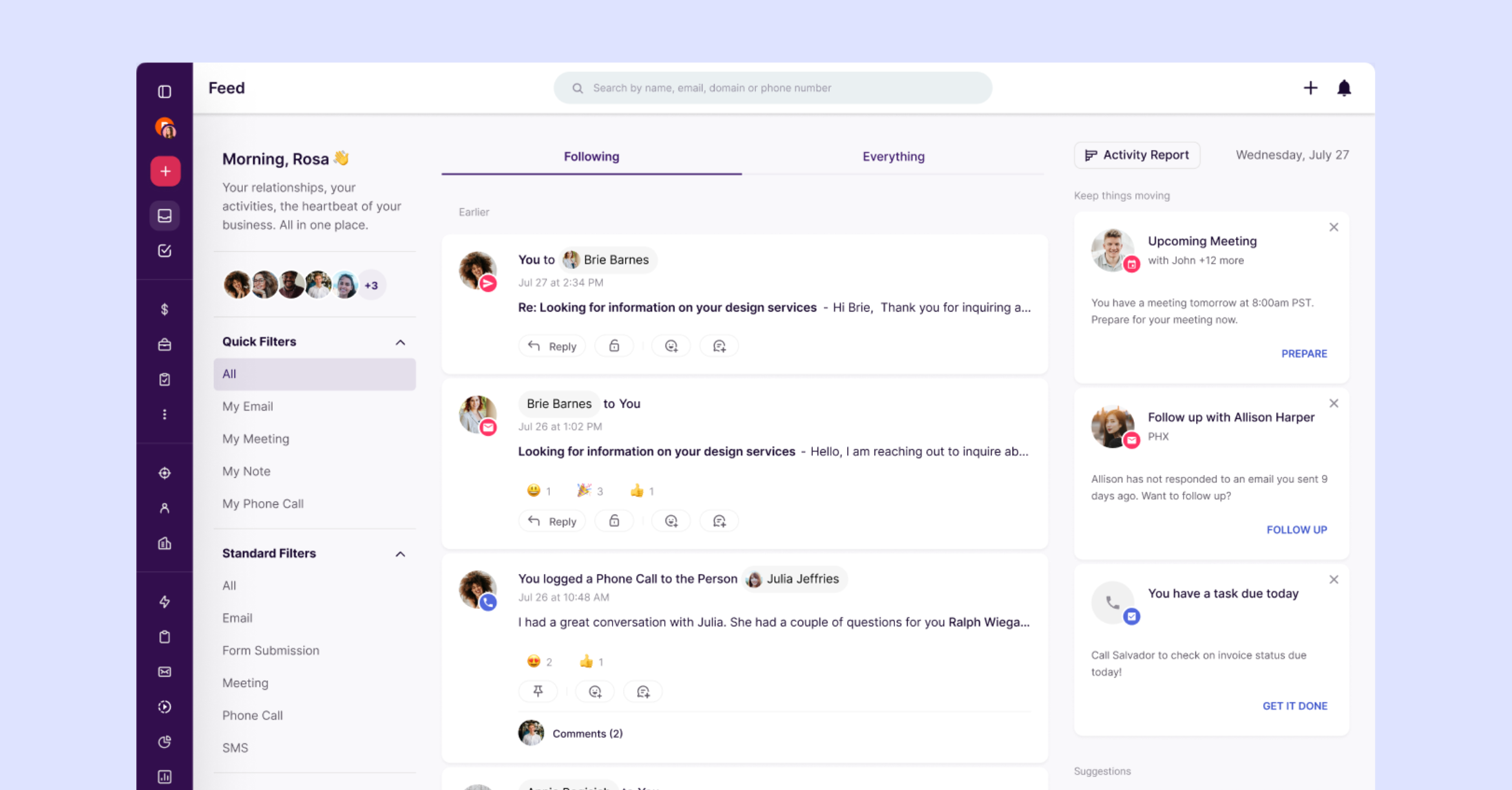Open the person contacts sidebar icon
The width and height of the screenshot is (1512, 790).
click(x=165, y=508)
